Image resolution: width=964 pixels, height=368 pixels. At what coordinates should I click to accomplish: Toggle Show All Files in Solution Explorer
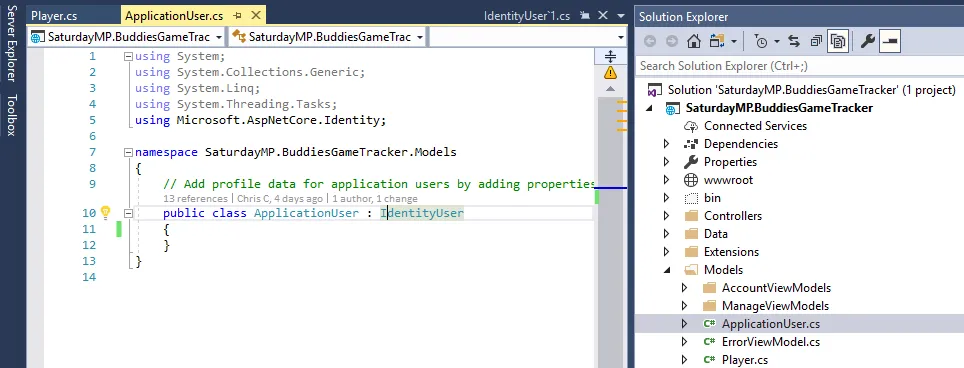pyautogui.click(x=837, y=41)
